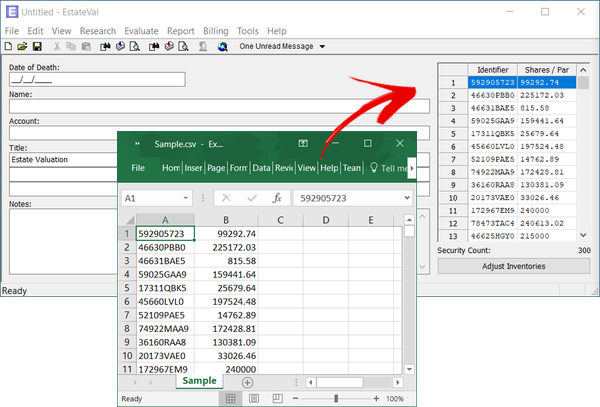Click the Date of Death input field
The image size is (600, 407).
97,80
